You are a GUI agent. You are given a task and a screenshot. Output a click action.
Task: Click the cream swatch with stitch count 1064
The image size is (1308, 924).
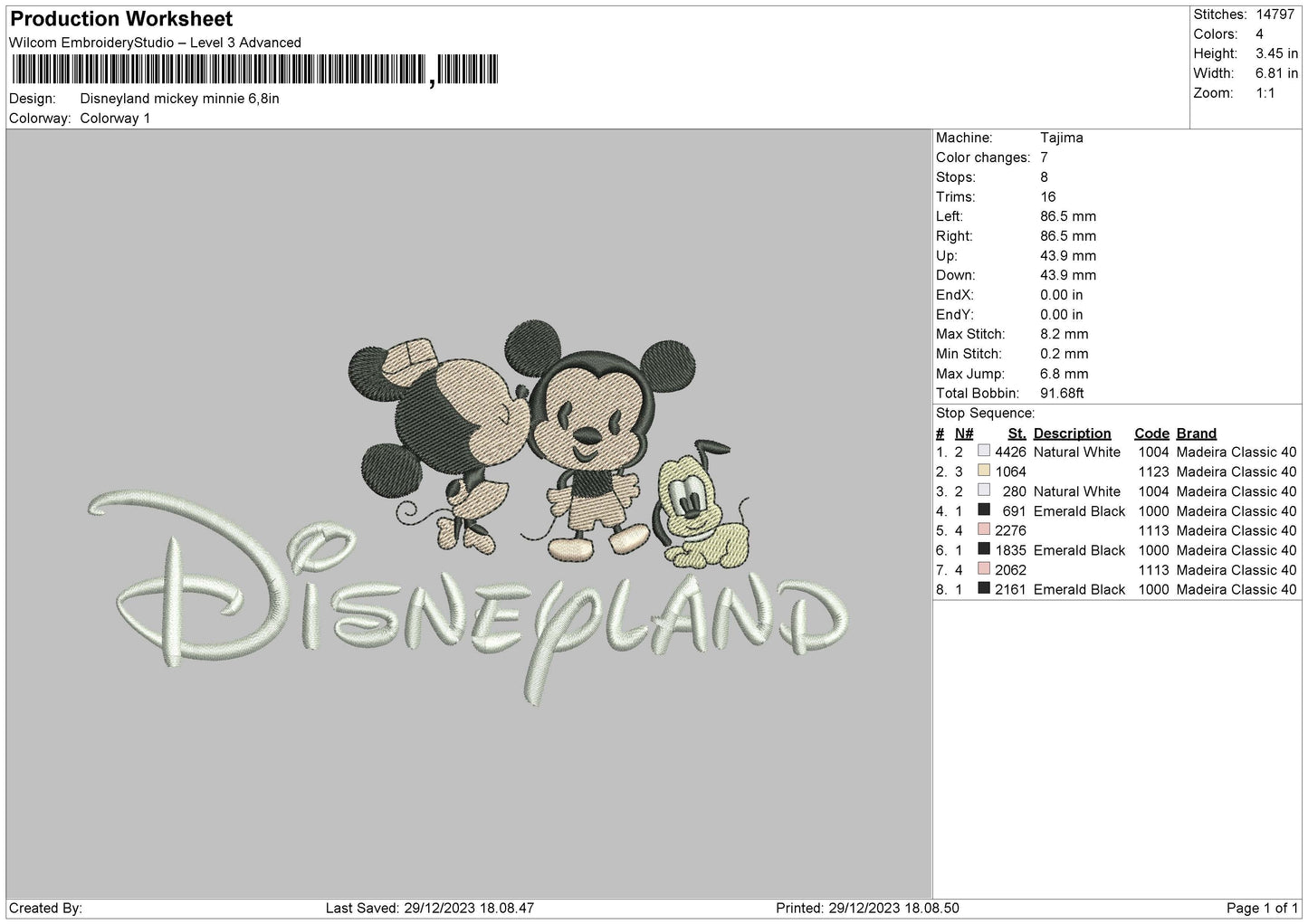(x=984, y=471)
